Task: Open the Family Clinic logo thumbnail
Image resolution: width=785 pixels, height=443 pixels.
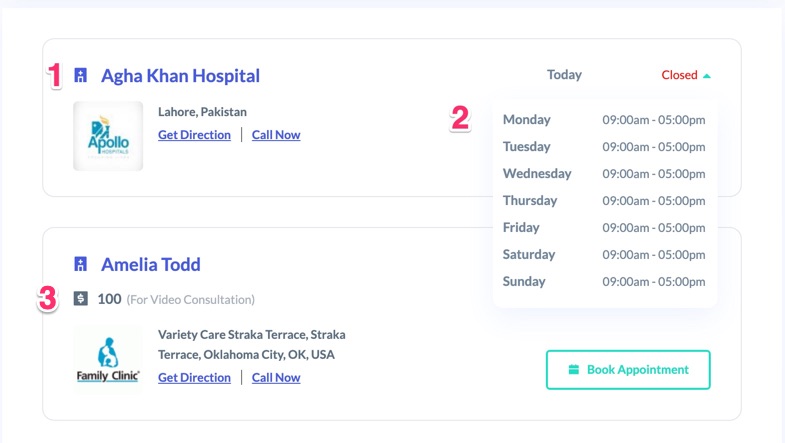Action: pos(108,358)
